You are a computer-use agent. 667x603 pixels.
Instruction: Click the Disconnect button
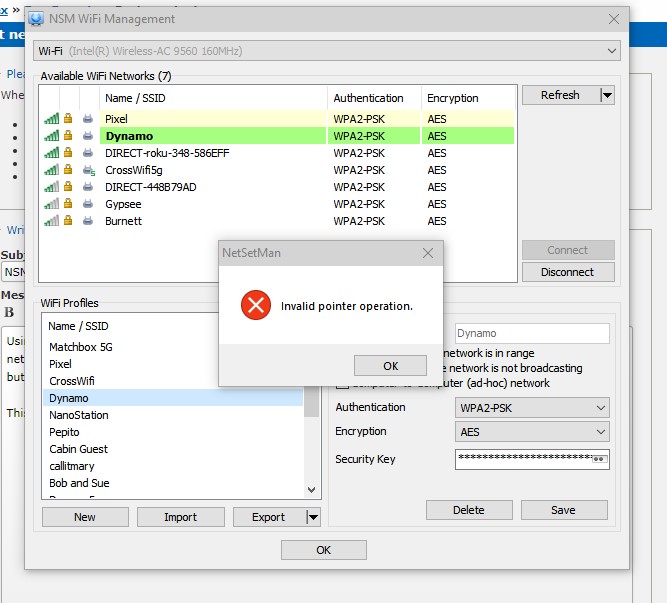point(568,272)
